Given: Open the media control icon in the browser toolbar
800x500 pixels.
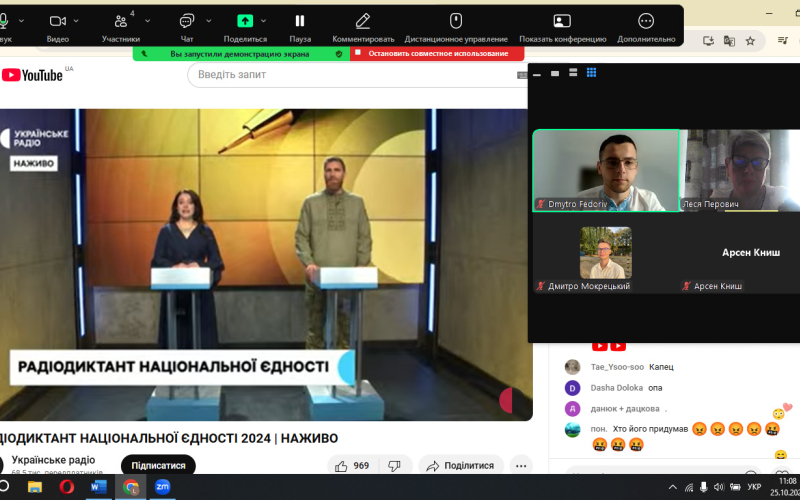Looking at the screenshot, I should (783, 40).
